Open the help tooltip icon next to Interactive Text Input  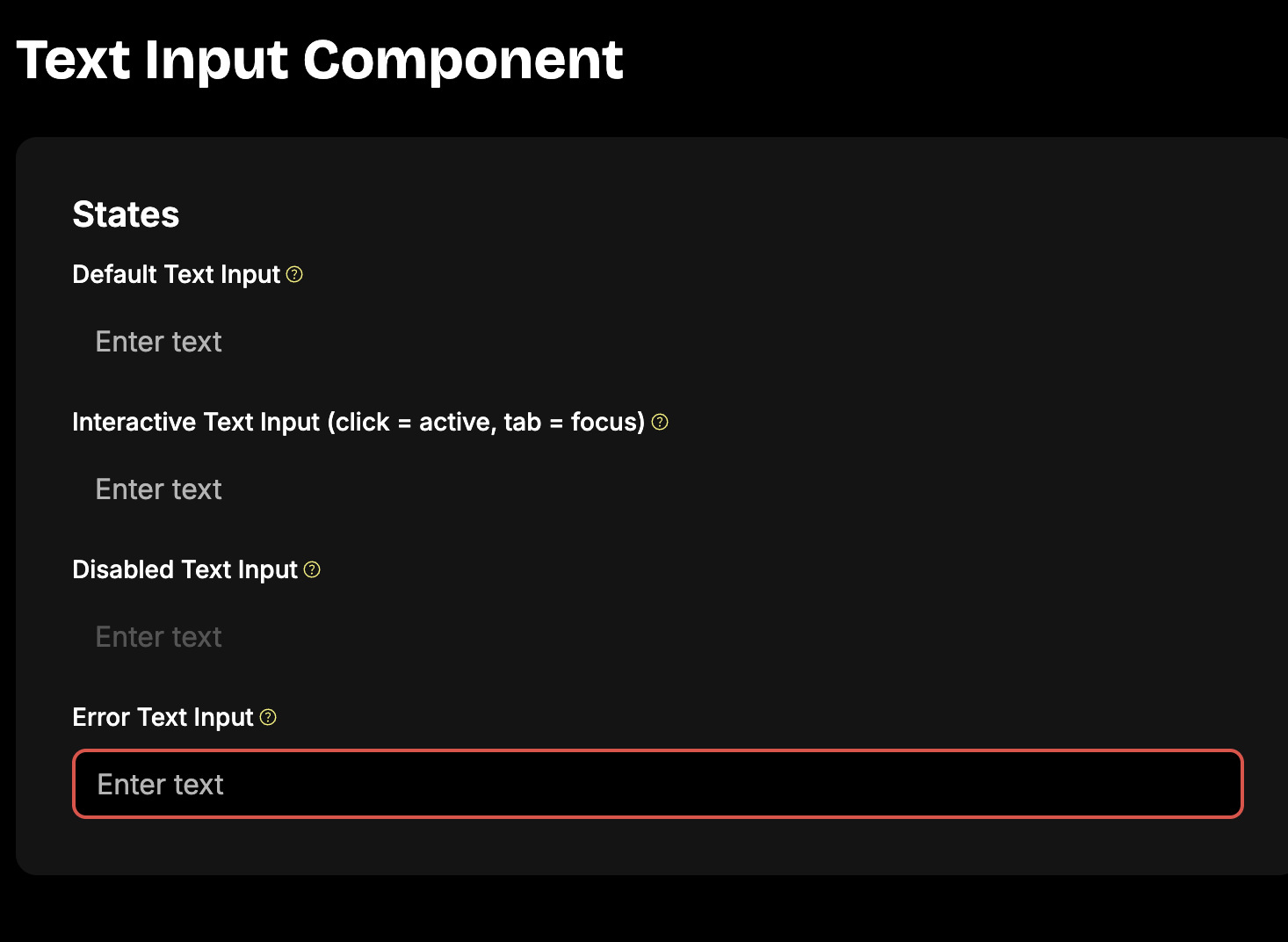pos(661,422)
